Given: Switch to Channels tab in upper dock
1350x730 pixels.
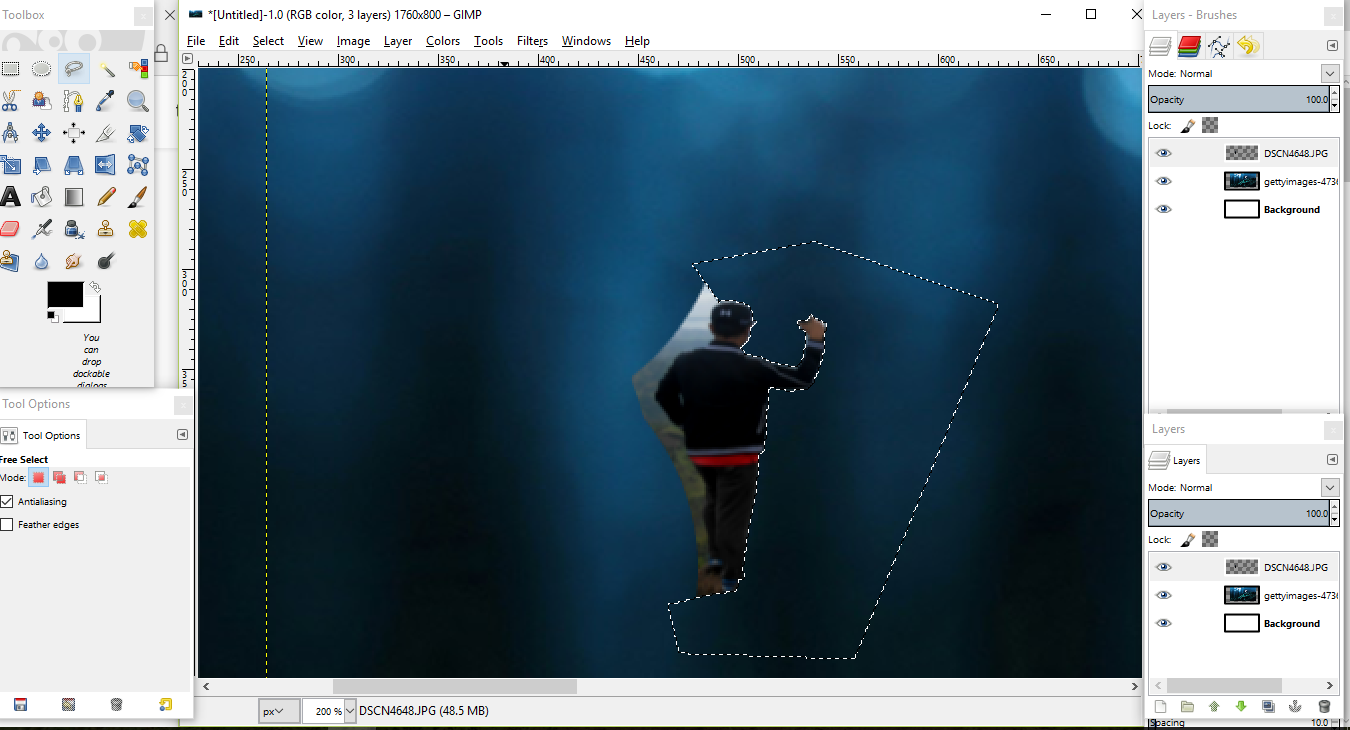Looking at the screenshot, I should (1189, 45).
